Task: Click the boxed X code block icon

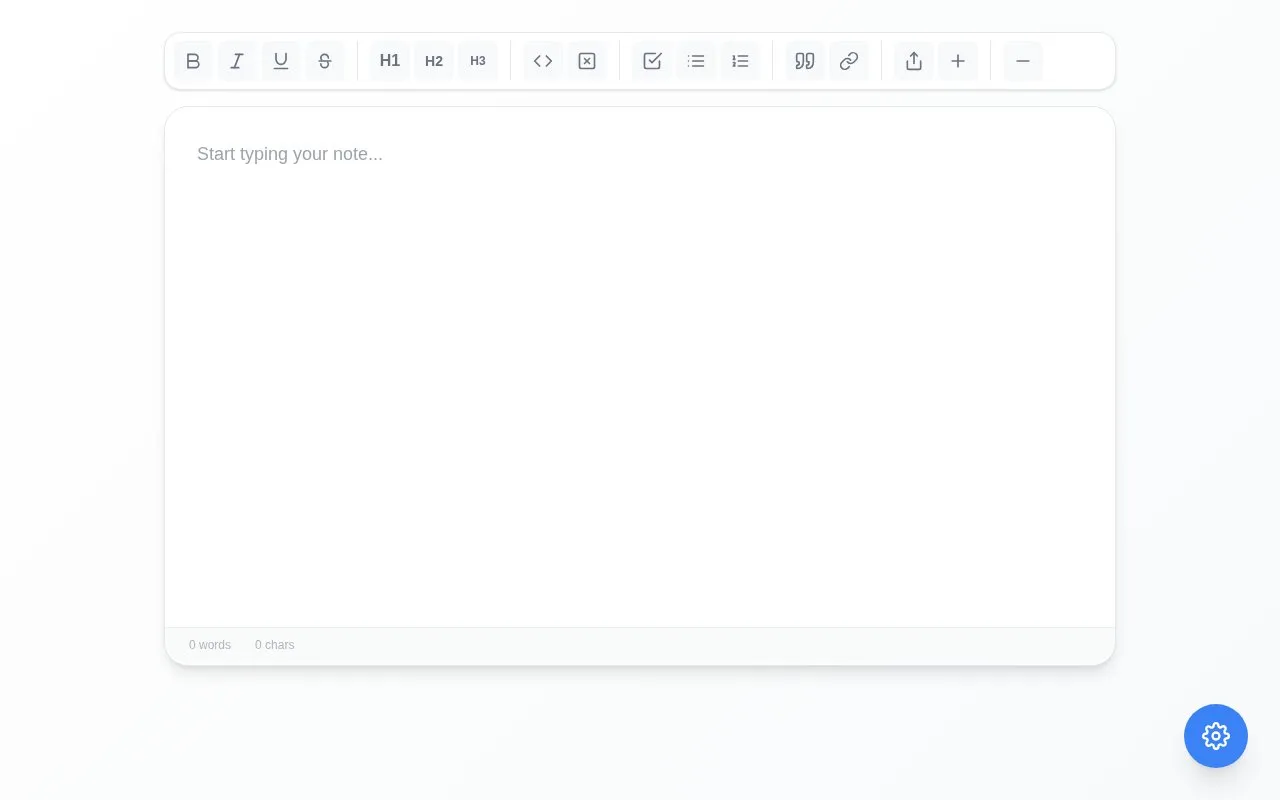Action: pos(587,61)
